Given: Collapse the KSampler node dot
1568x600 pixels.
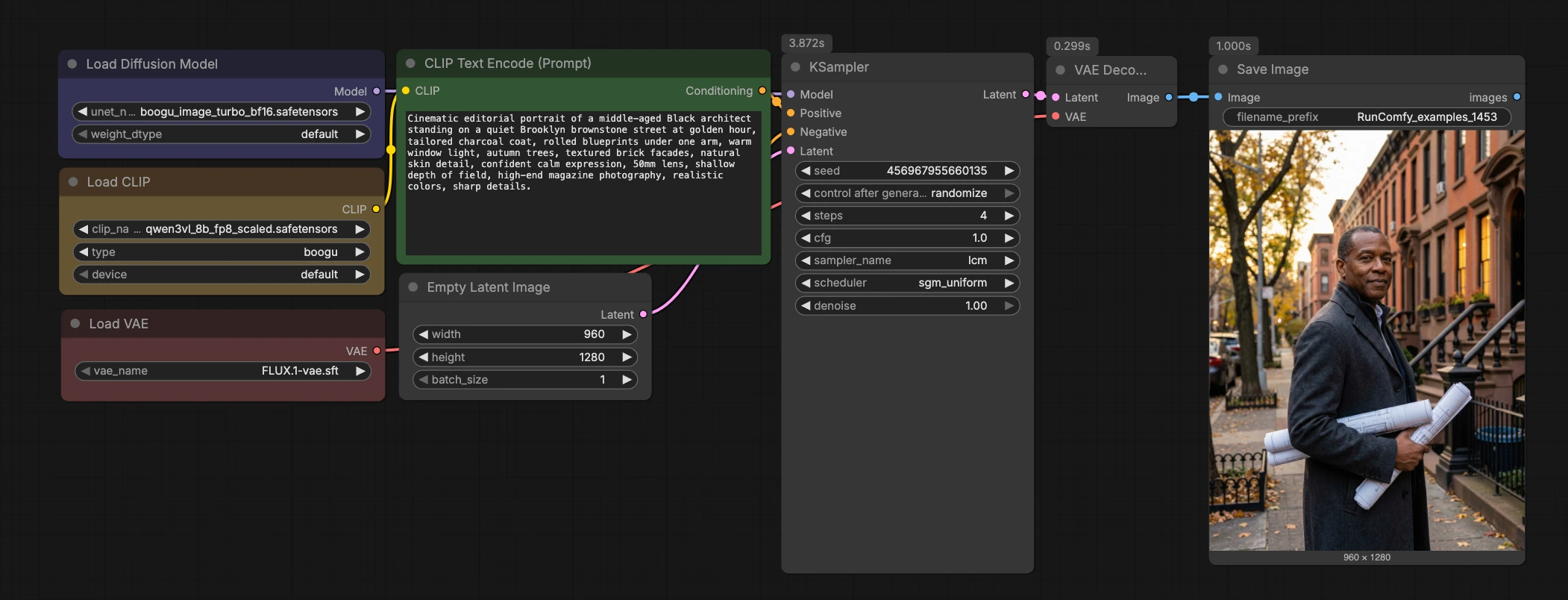Looking at the screenshot, I should tap(795, 67).
